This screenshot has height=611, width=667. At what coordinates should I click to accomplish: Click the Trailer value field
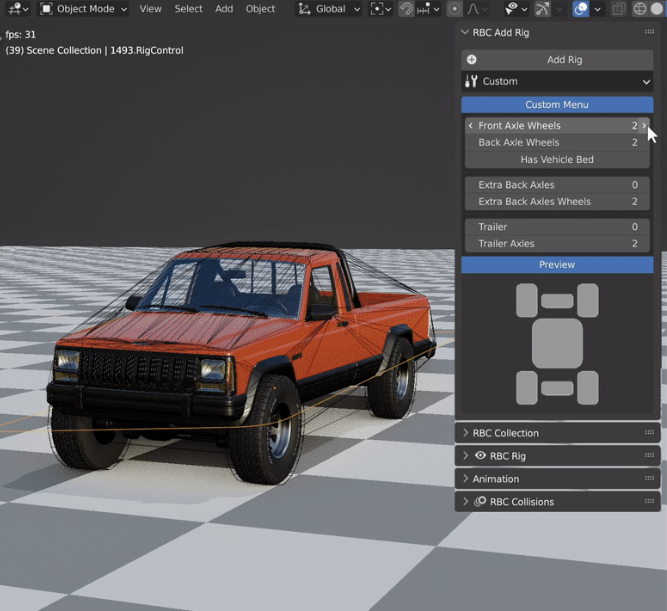(557, 227)
